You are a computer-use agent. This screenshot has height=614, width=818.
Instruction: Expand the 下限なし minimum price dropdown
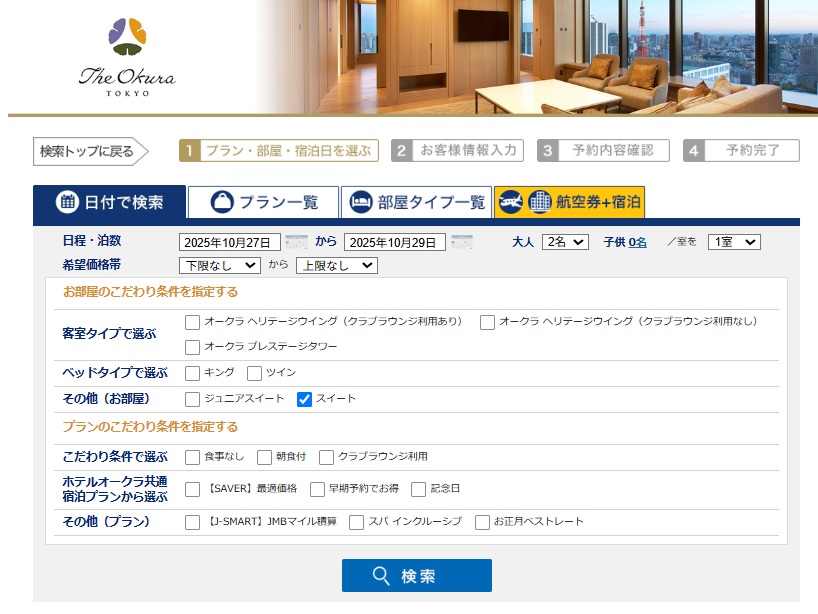pyautogui.click(x=219, y=265)
